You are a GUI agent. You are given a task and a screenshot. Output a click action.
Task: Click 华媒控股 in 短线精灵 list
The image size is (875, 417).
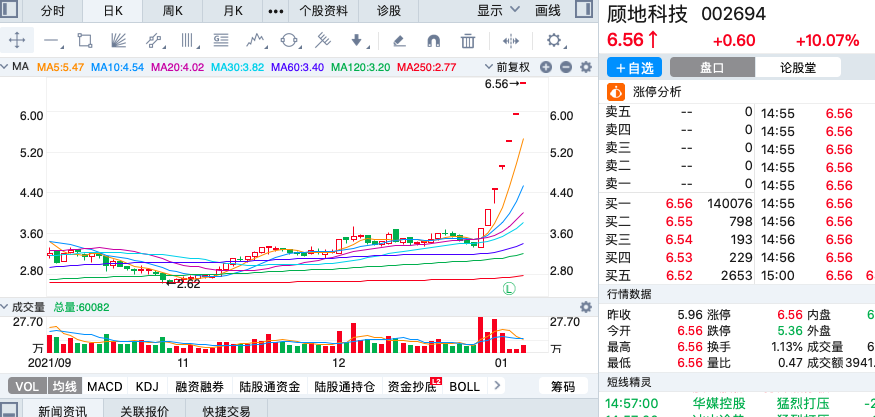(719, 403)
